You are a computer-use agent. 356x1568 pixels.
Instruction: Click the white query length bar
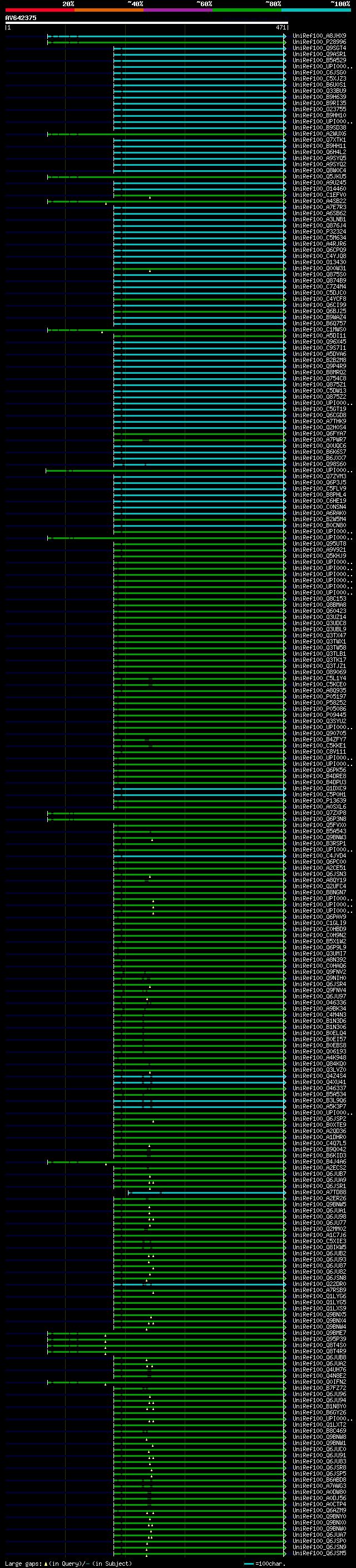pos(147,22)
